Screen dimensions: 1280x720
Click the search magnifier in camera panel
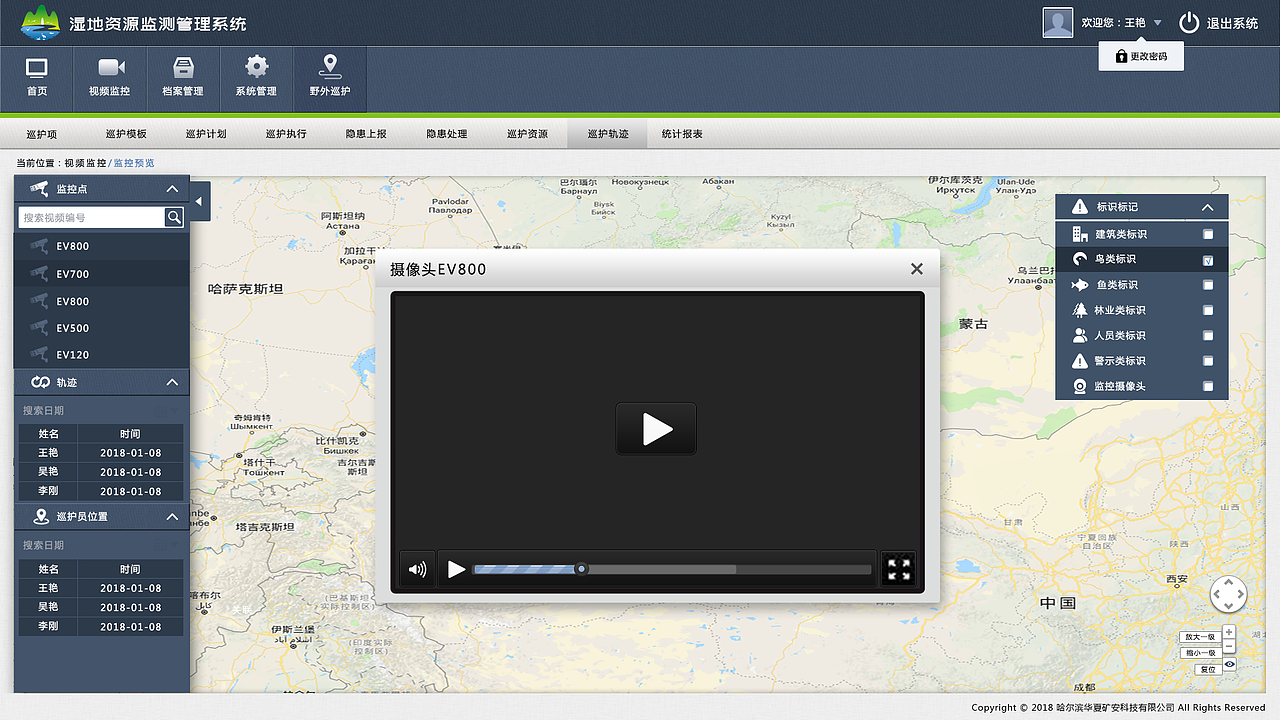point(174,217)
